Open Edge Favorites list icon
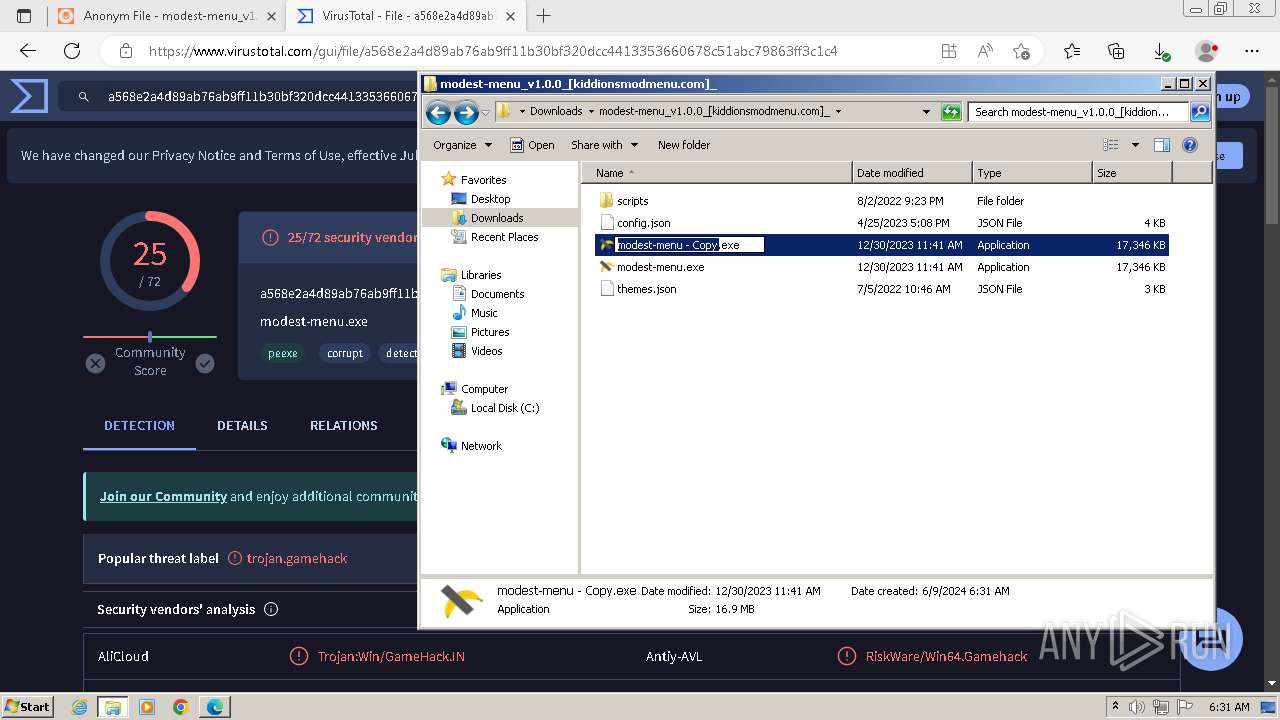Image resolution: width=1280 pixels, height=720 pixels. point(1072,51)
